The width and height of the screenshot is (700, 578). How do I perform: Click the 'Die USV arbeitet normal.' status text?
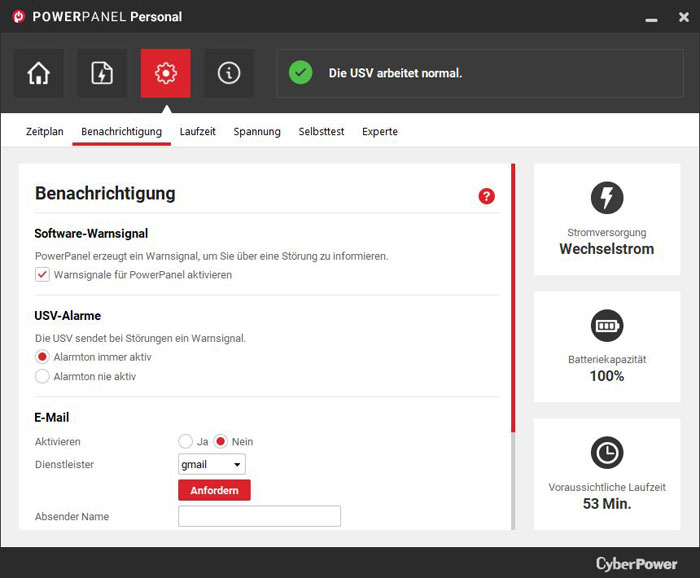tap(395, 73)
